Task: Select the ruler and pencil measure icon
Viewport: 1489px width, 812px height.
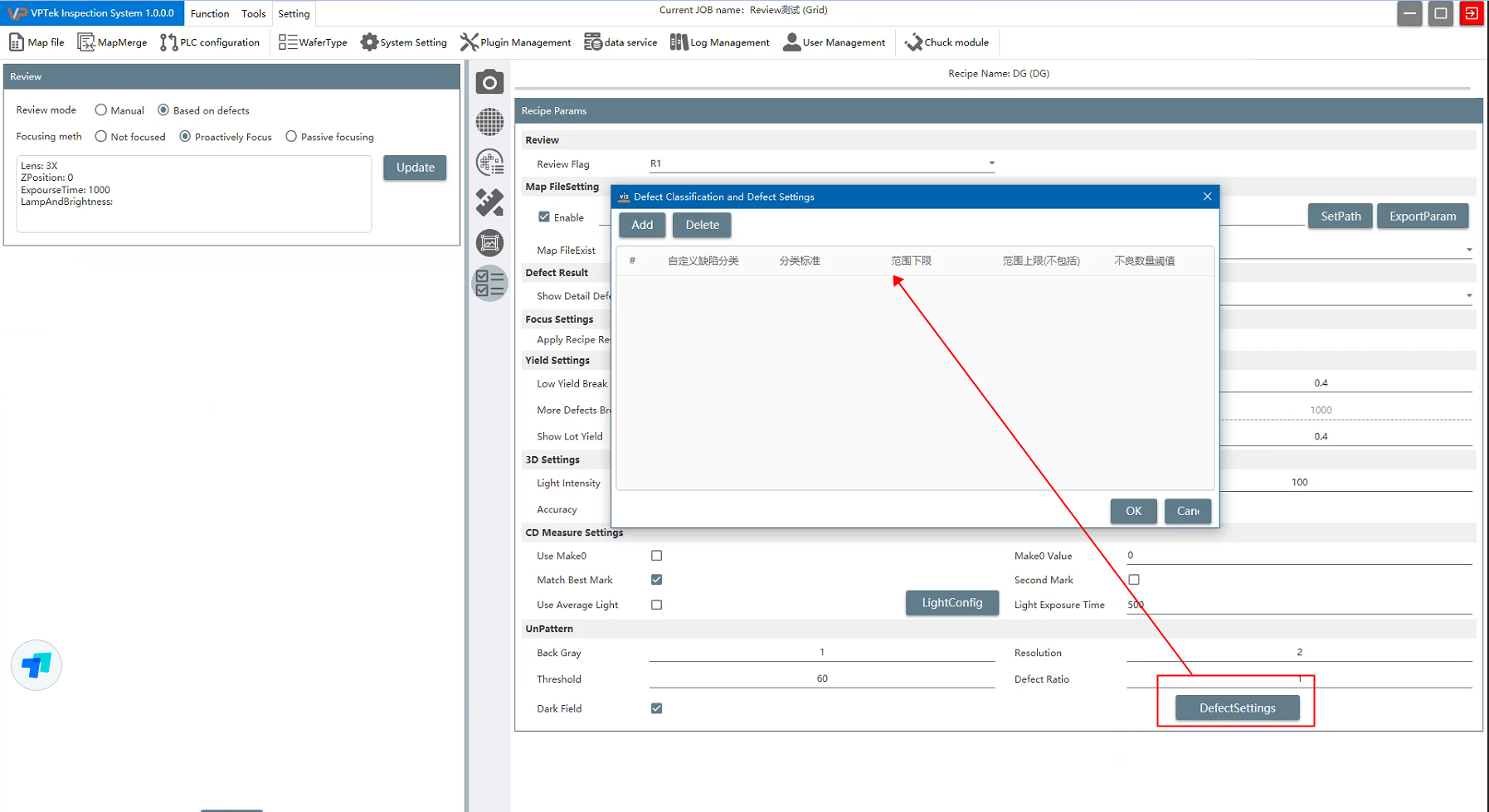Action: coord(489,202)
